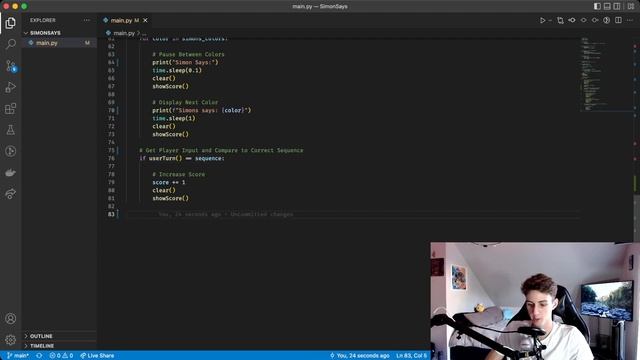This screenshot has width=640, height=360.
Task: Click Ln 83, Col 5 cursor position indicator
Action: pyautogui.click(x=411, y=356)
